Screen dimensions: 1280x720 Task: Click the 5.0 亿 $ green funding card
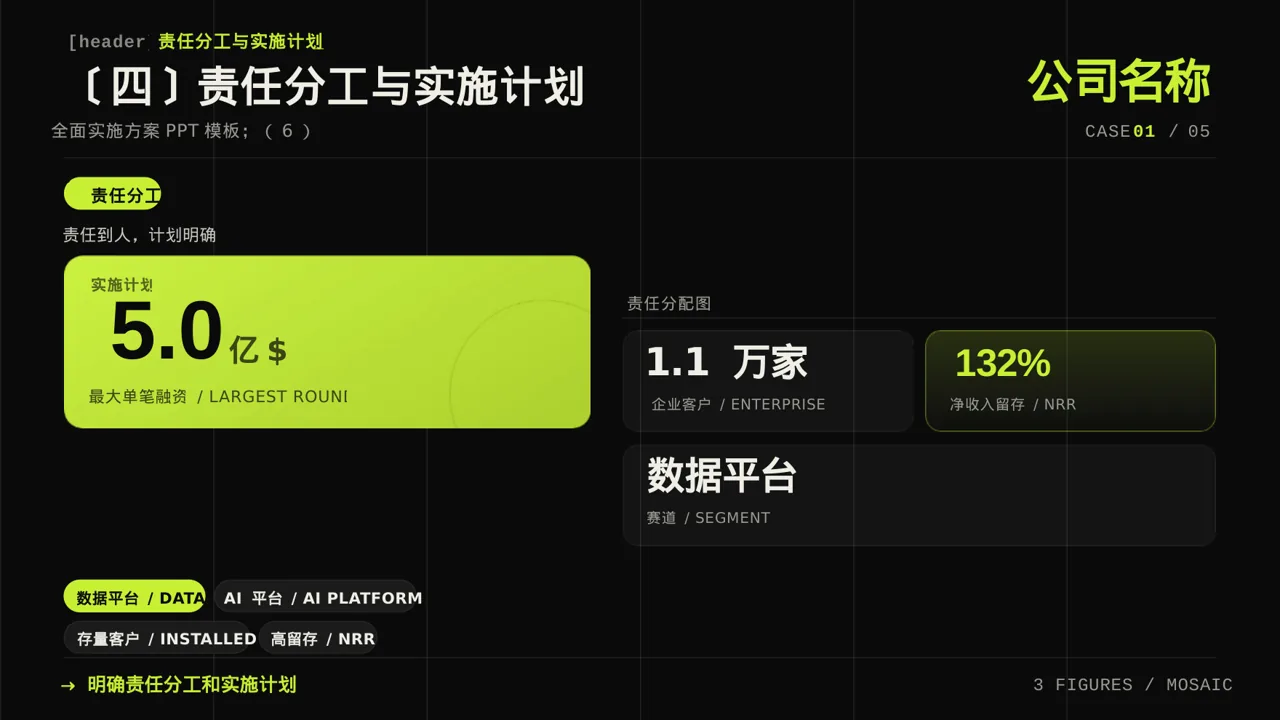point(327,342)
